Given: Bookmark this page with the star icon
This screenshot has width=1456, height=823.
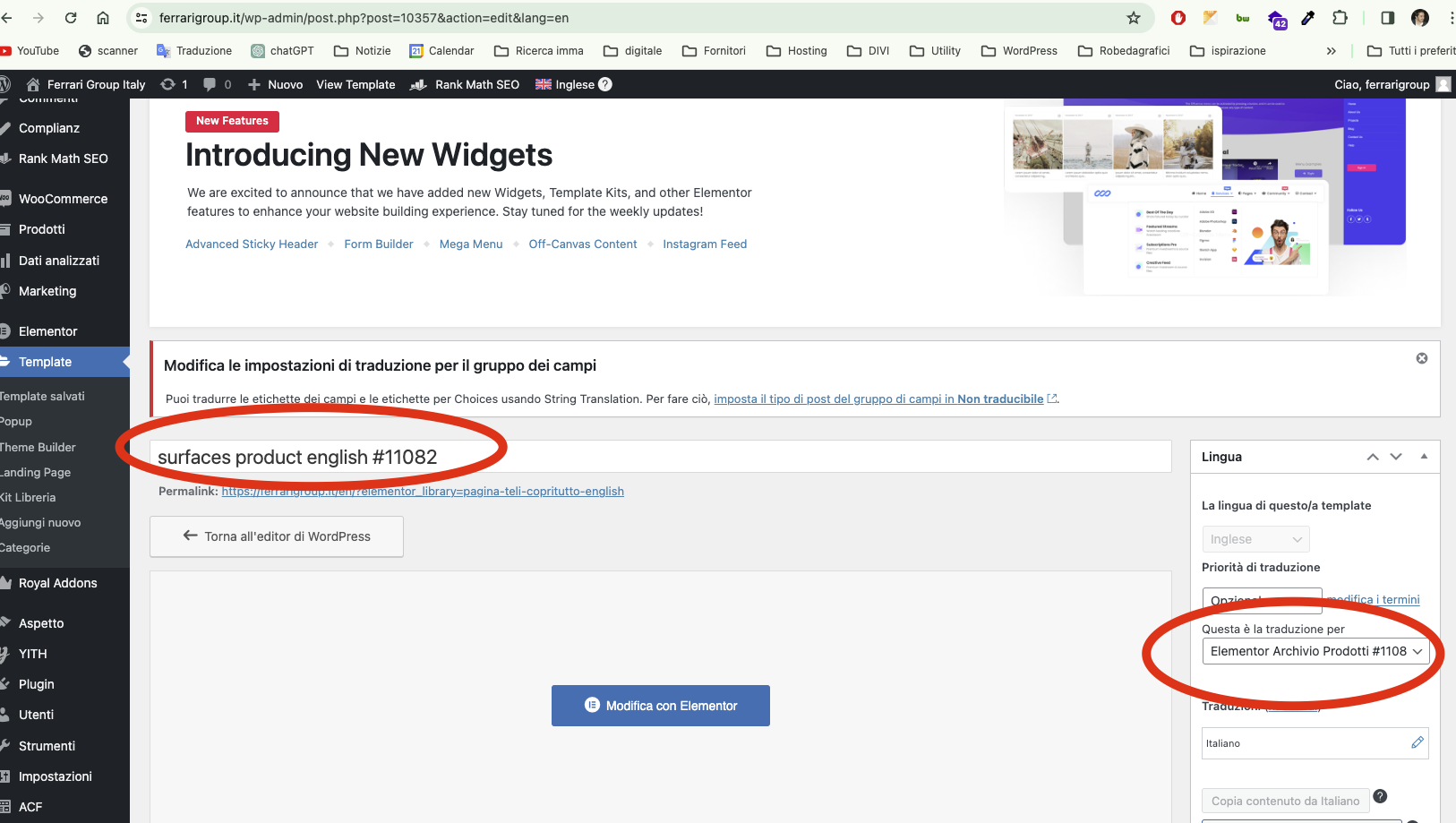Looking at the screenshot, I should pyautogui.click(x=1134, y=18).
